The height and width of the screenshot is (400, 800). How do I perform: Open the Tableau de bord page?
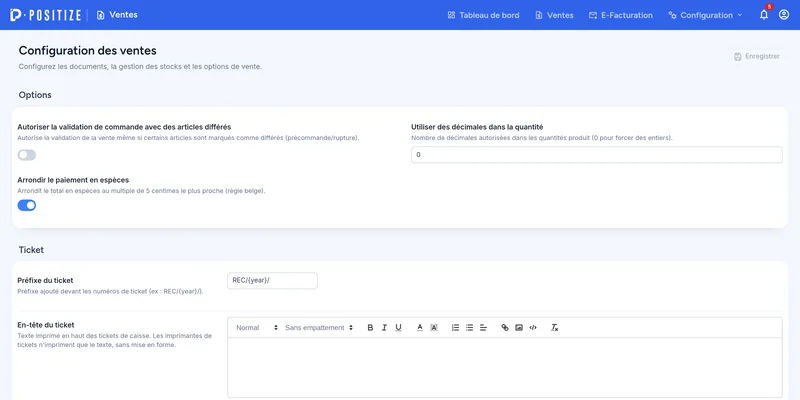pos(483,15)
